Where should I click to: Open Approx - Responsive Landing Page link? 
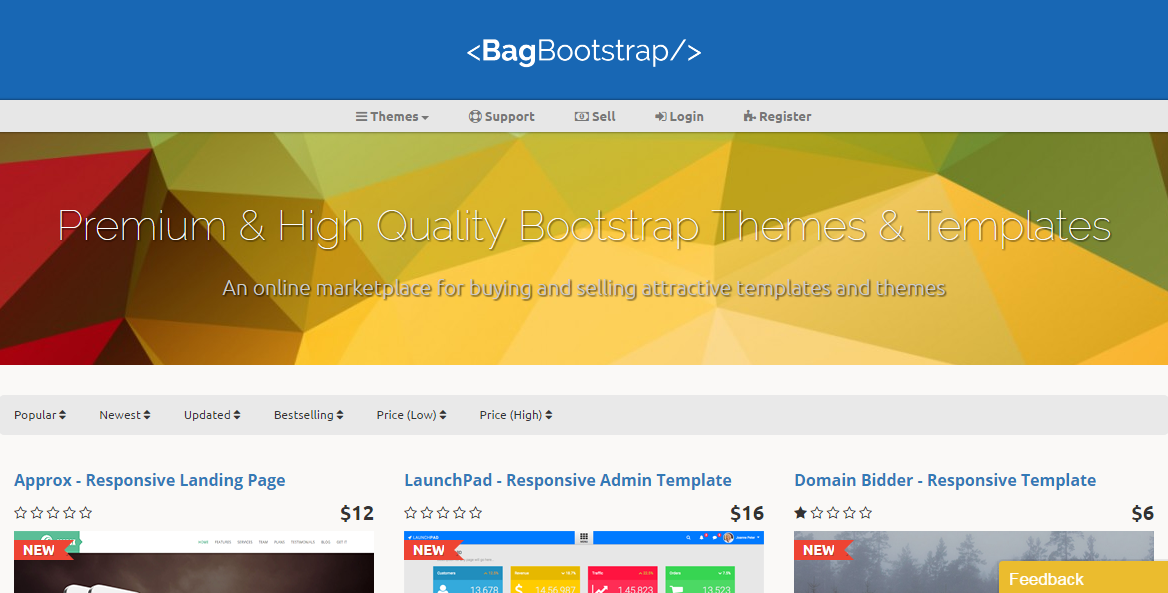pos(150,480)
